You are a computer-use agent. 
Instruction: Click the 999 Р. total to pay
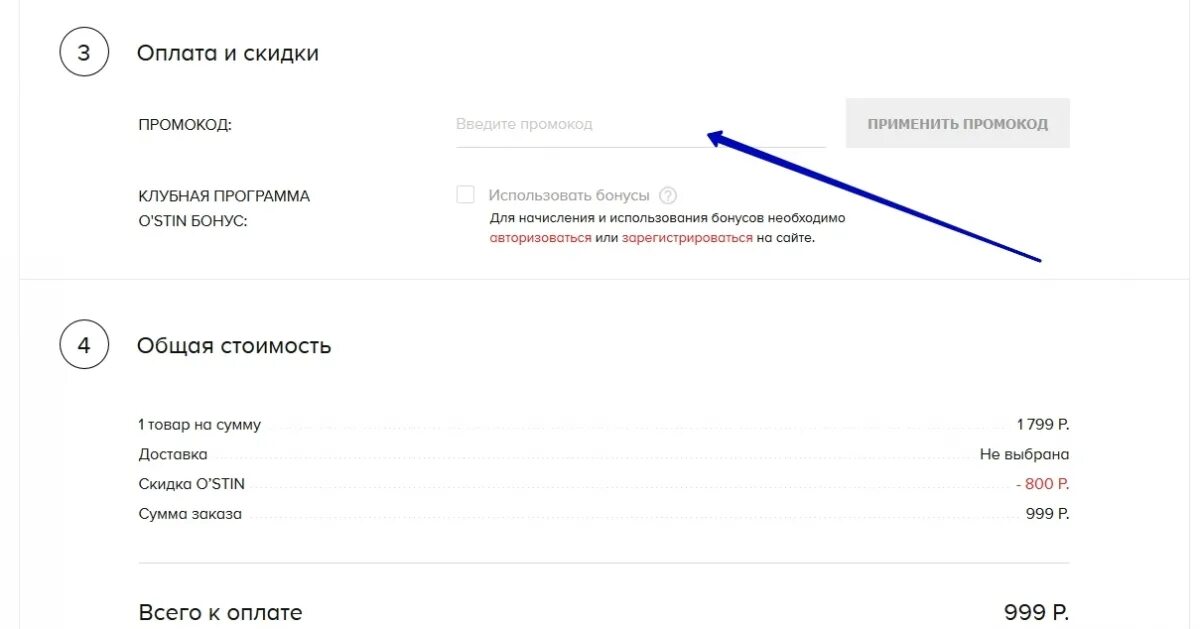pyautogui.click(x=1037, y=612)
